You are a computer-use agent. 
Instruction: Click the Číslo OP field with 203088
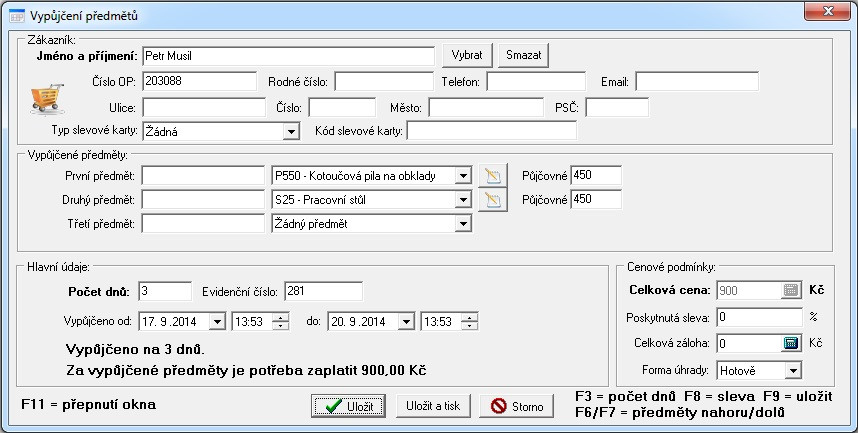[x=199, y=81]
